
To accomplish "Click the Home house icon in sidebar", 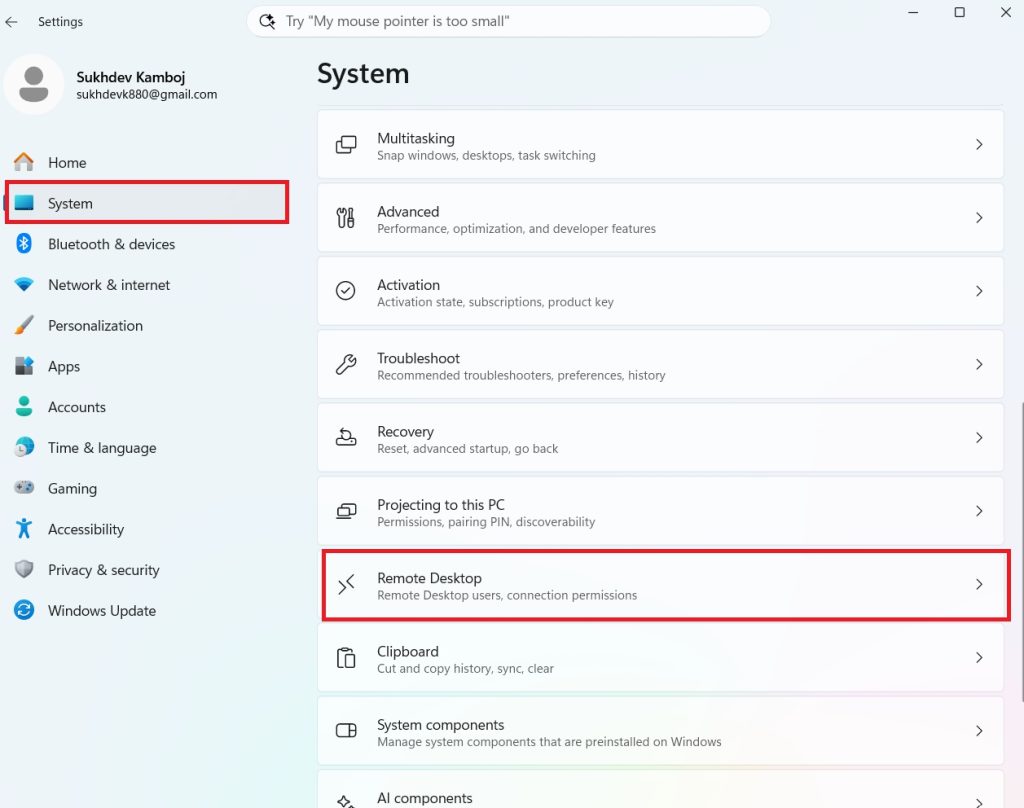I will 24,162.
